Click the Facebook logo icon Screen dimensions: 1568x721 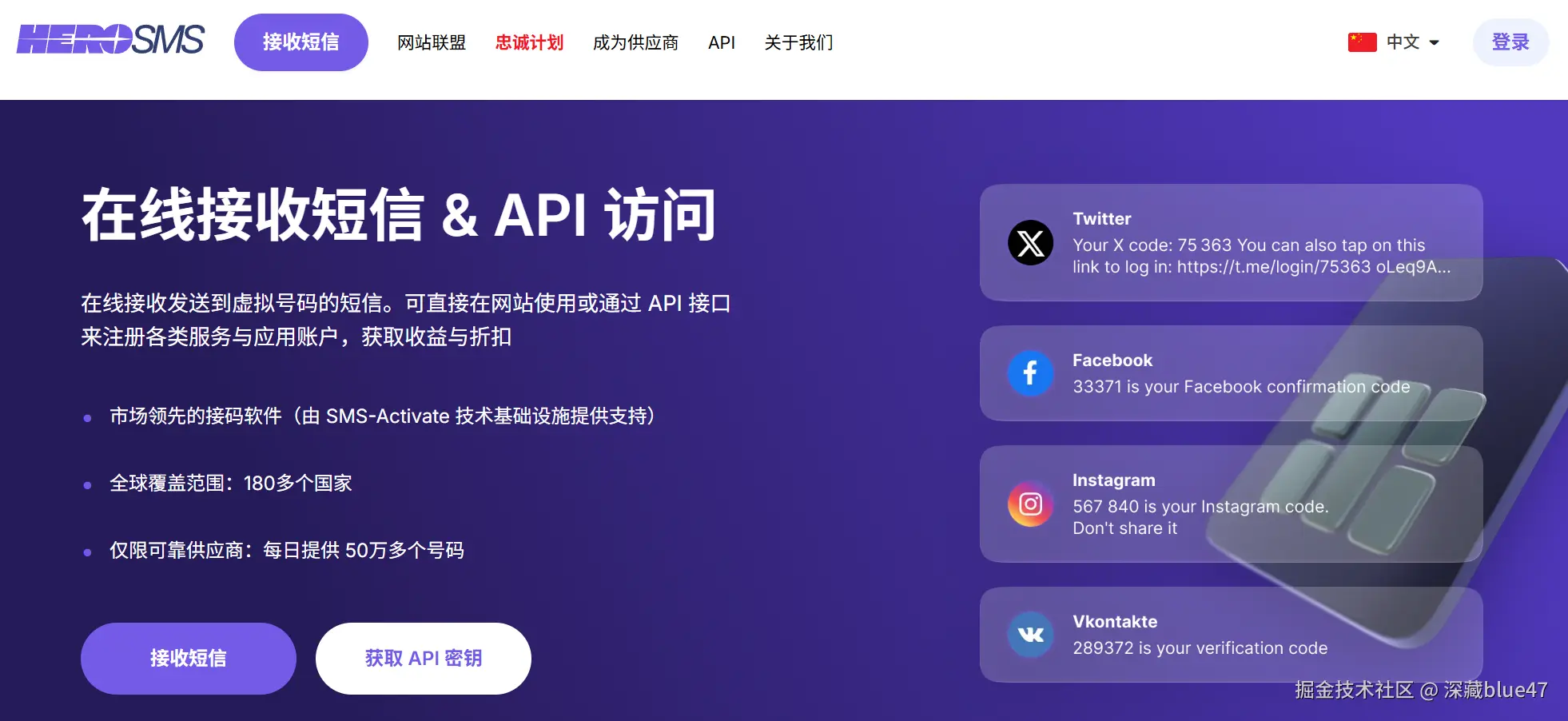1030,373
